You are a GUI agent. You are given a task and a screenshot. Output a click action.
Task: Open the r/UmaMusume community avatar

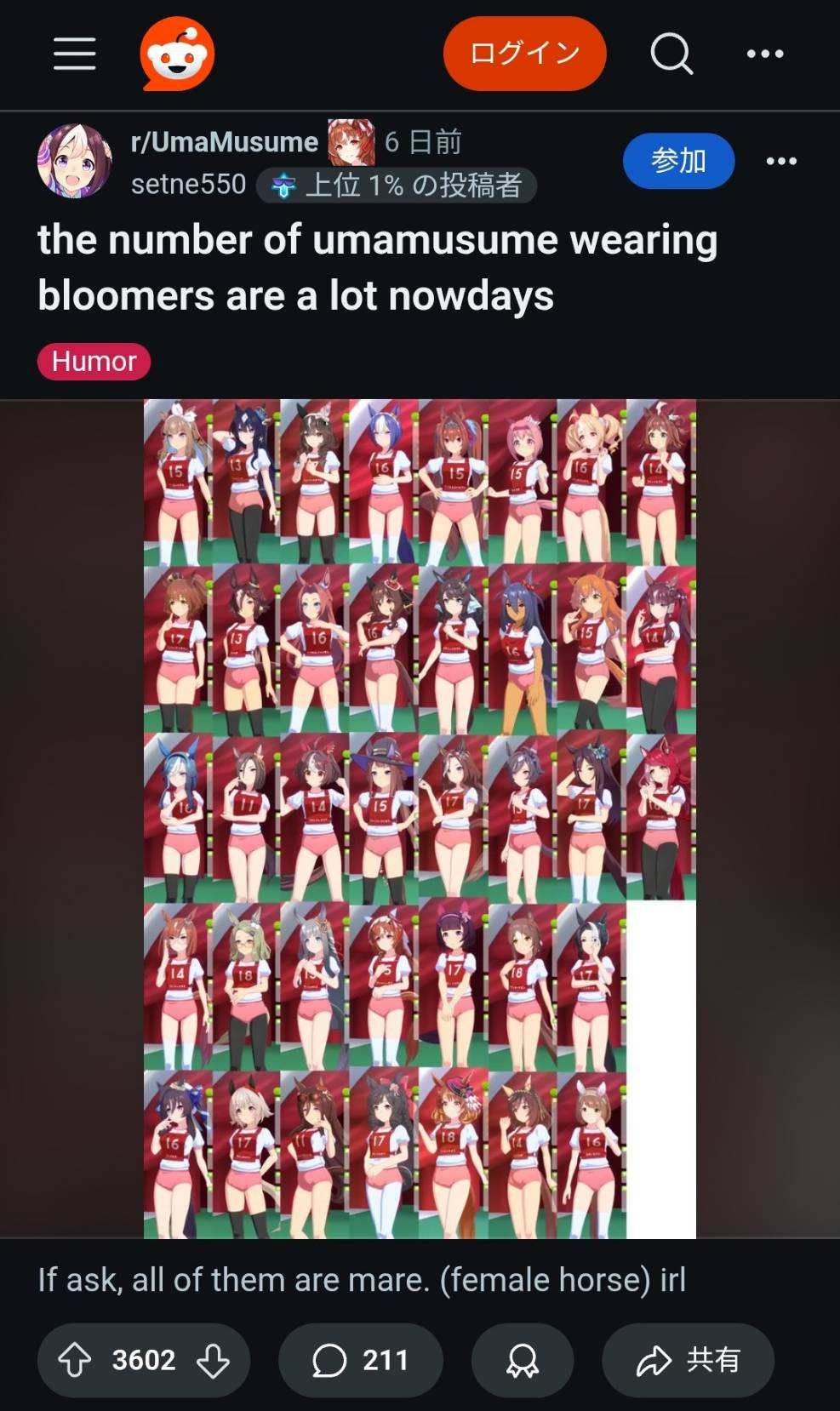point(74,161)
